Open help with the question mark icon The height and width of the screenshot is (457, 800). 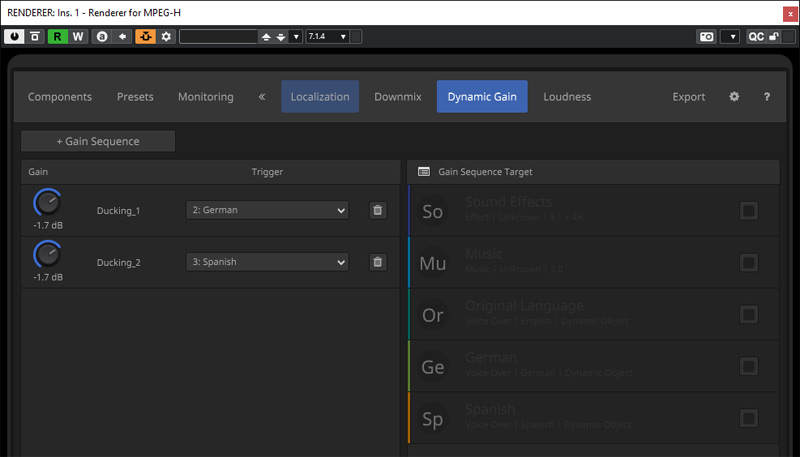767,97
